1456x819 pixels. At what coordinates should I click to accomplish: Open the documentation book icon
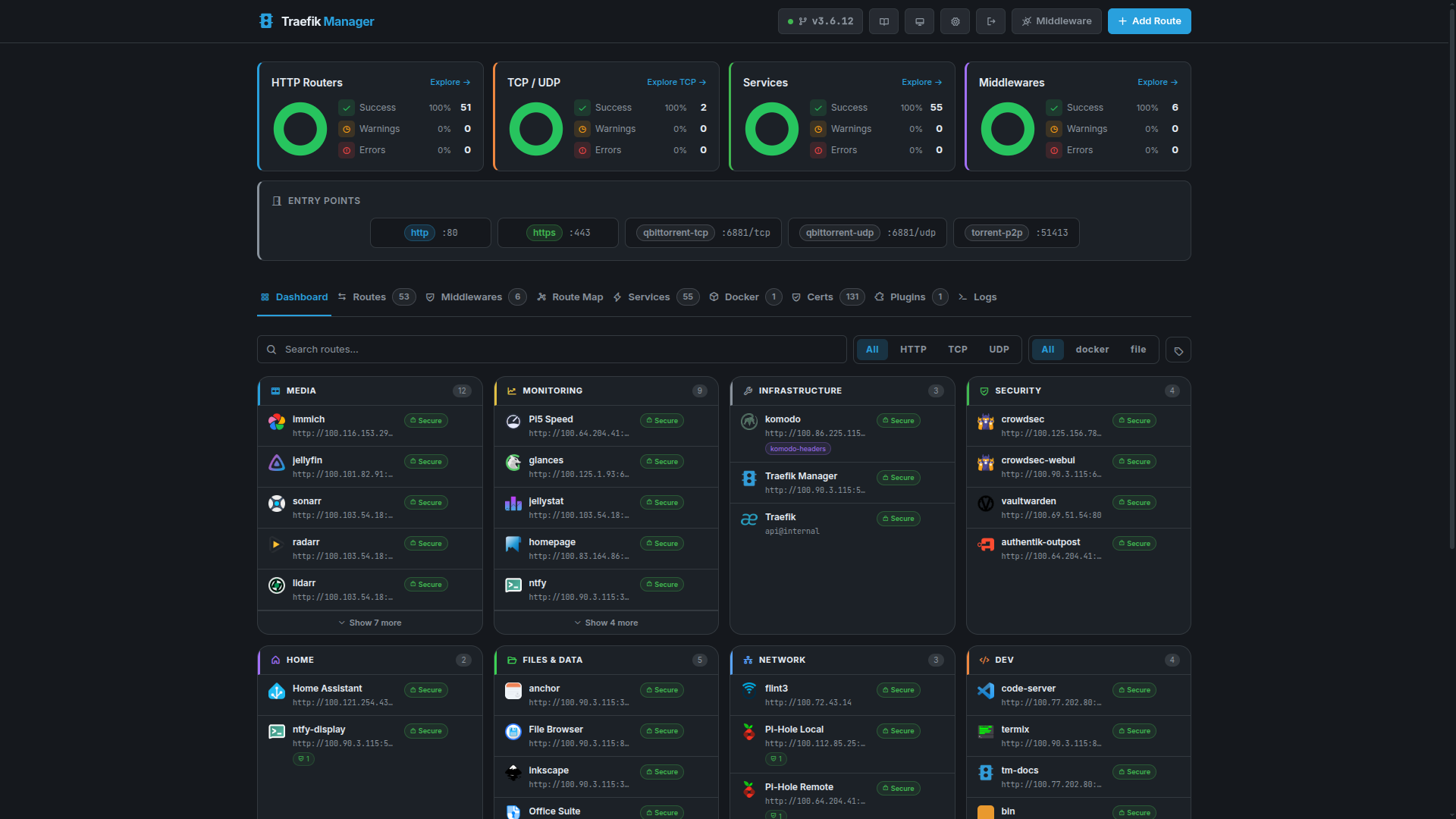click(x=883, y=21)
